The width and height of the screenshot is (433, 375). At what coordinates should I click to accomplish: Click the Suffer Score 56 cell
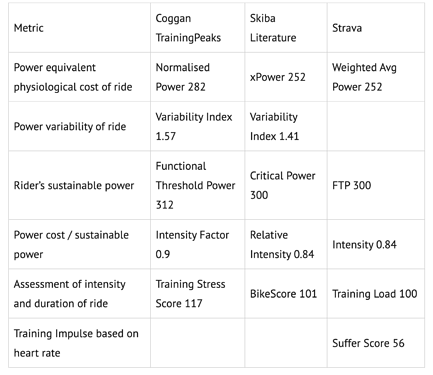pos(376,343)
